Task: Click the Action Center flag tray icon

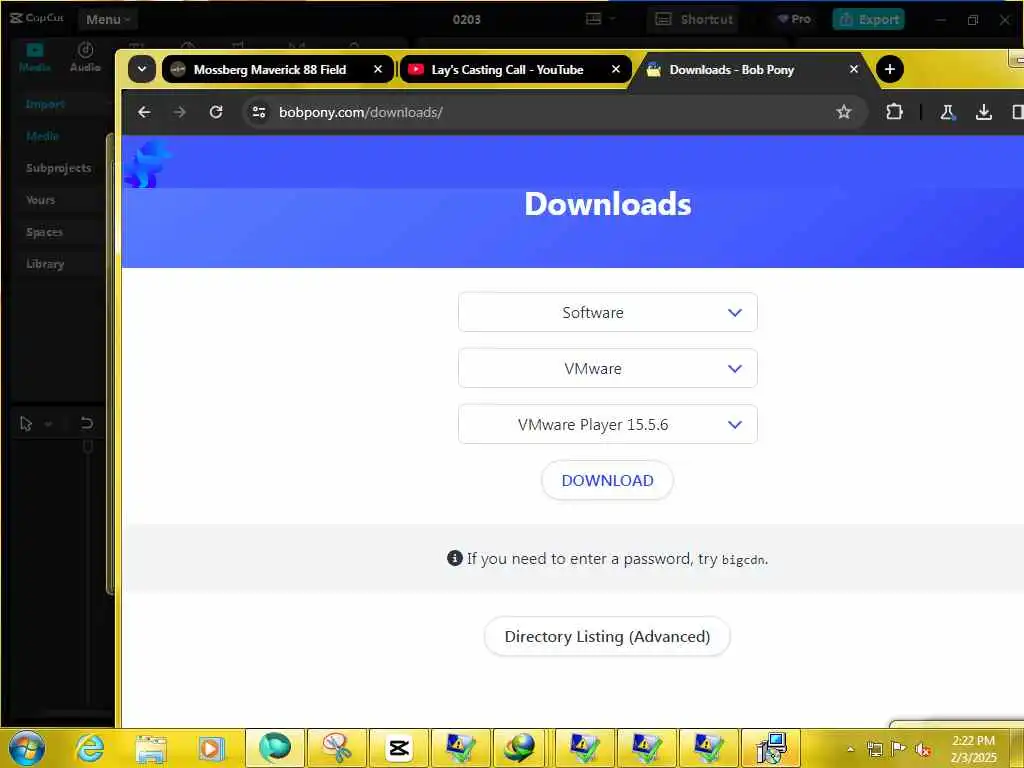Action: pos(899,749)
